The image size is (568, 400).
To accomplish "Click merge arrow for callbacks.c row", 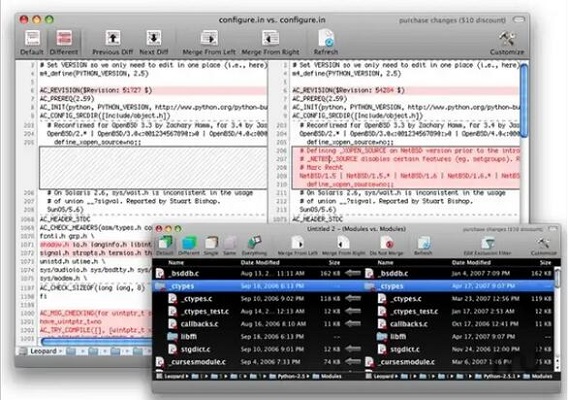I will click(x=352, y=324).
